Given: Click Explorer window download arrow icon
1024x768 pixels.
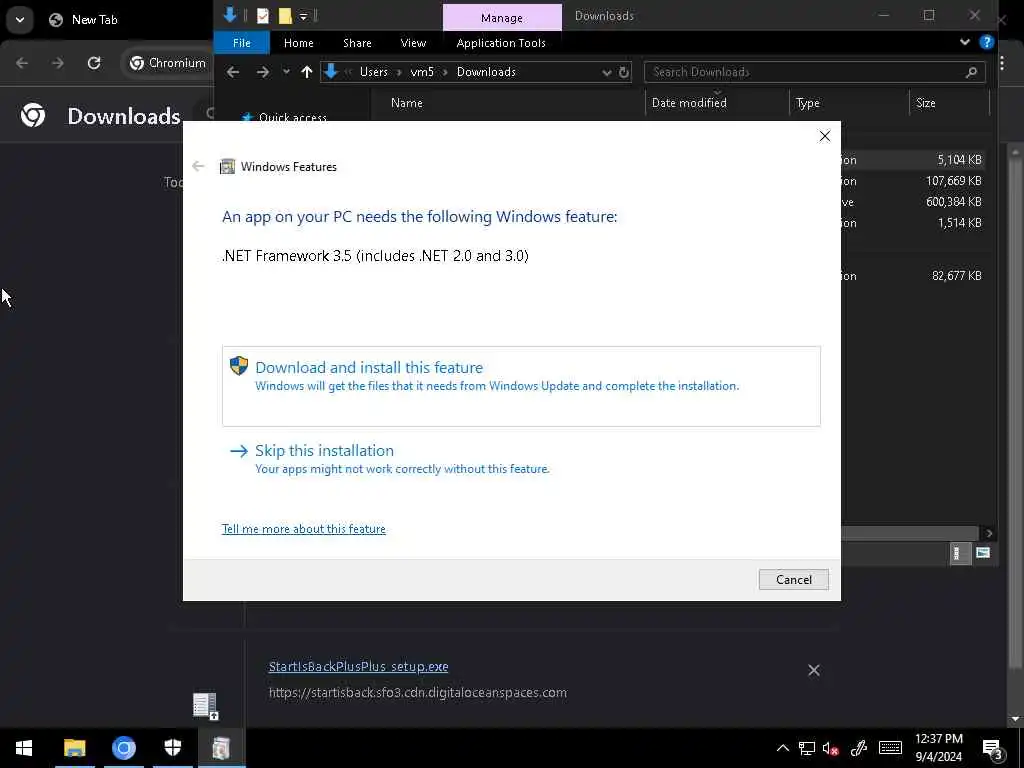Looking at the screenshot, I should tap(229, 15).
